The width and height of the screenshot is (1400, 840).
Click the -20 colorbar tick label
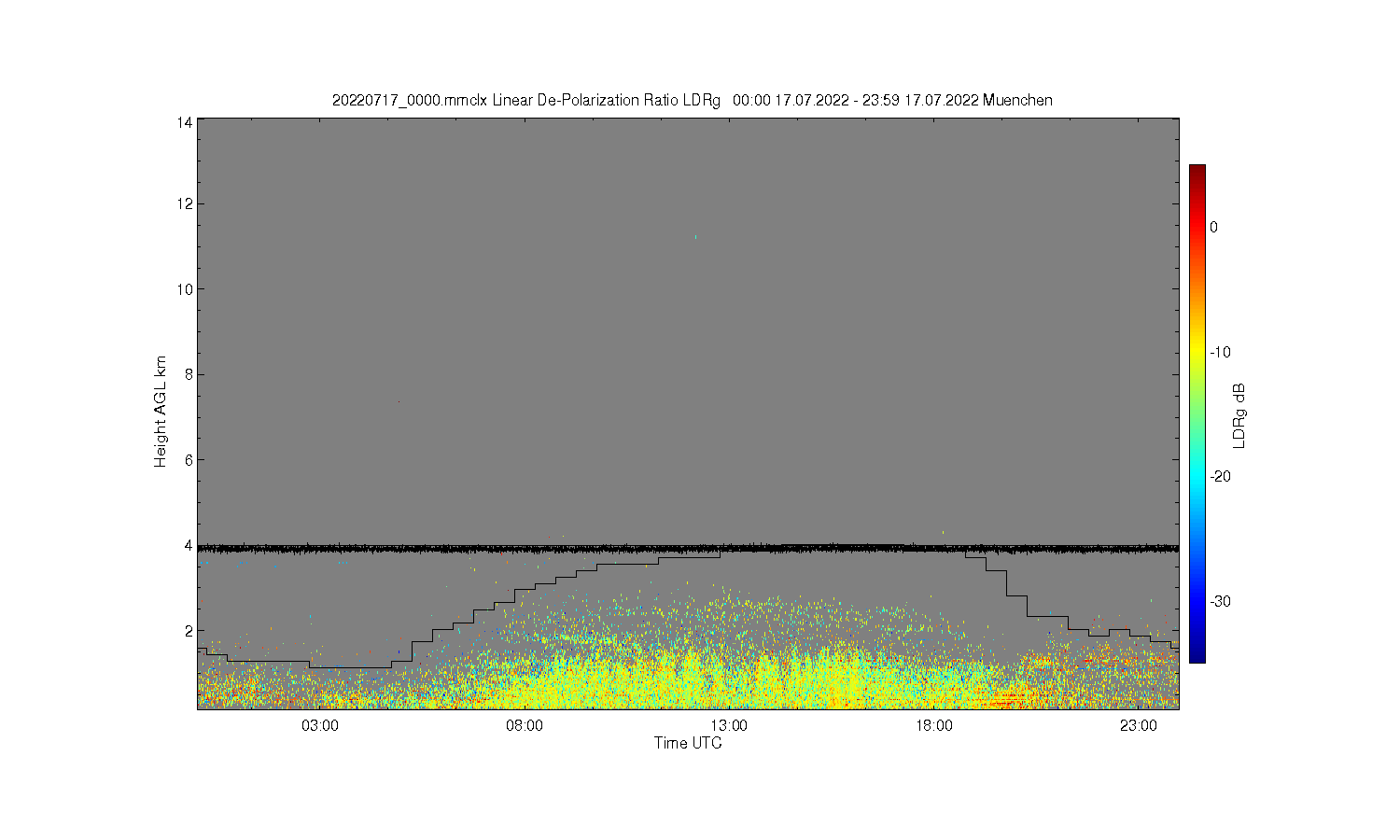[1221, 476]
